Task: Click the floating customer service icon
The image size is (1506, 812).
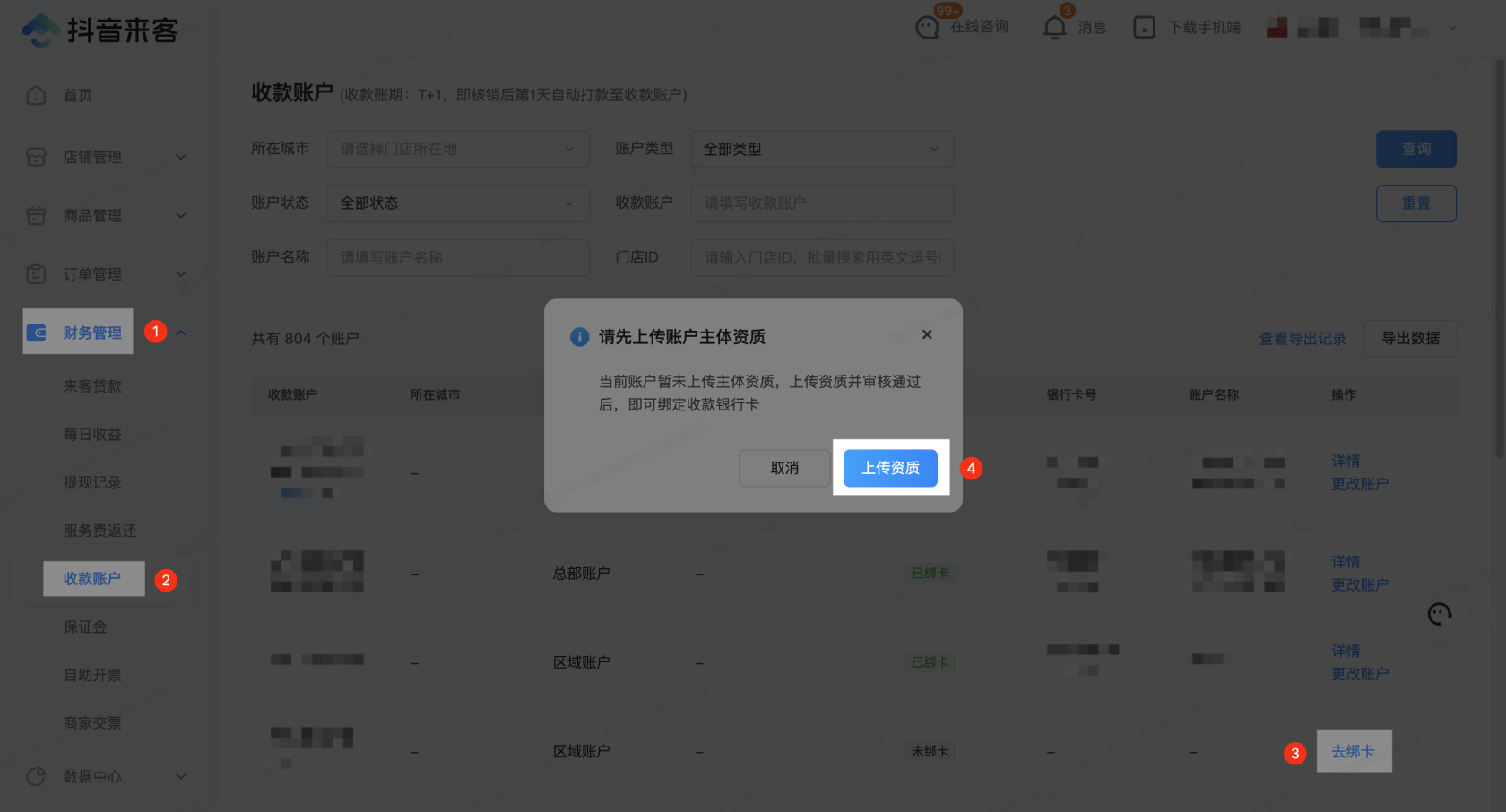Action: click(x=1439, y=614)
